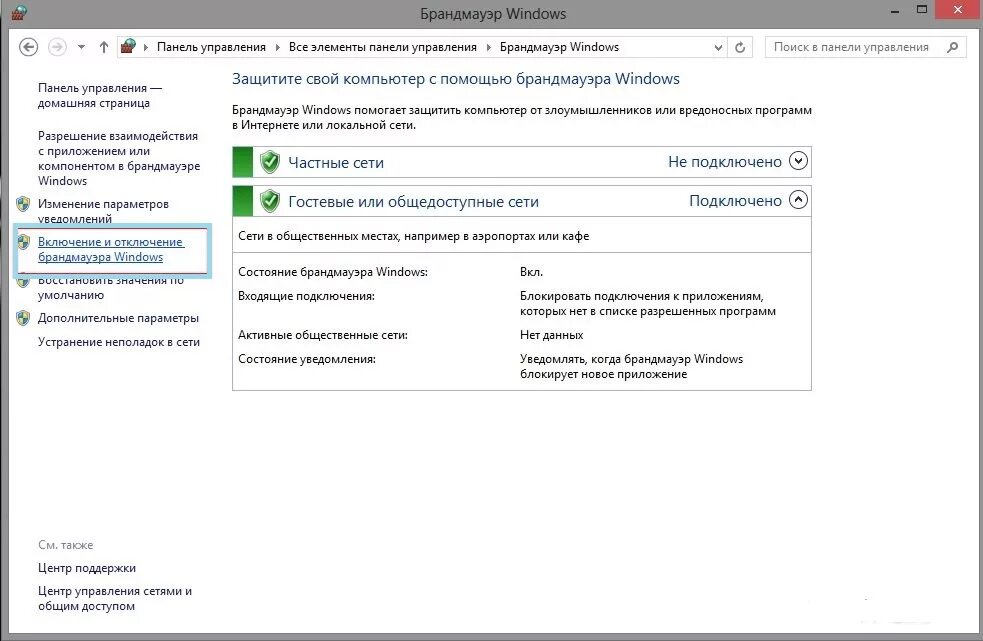Open address bar history dropdown

718,48
